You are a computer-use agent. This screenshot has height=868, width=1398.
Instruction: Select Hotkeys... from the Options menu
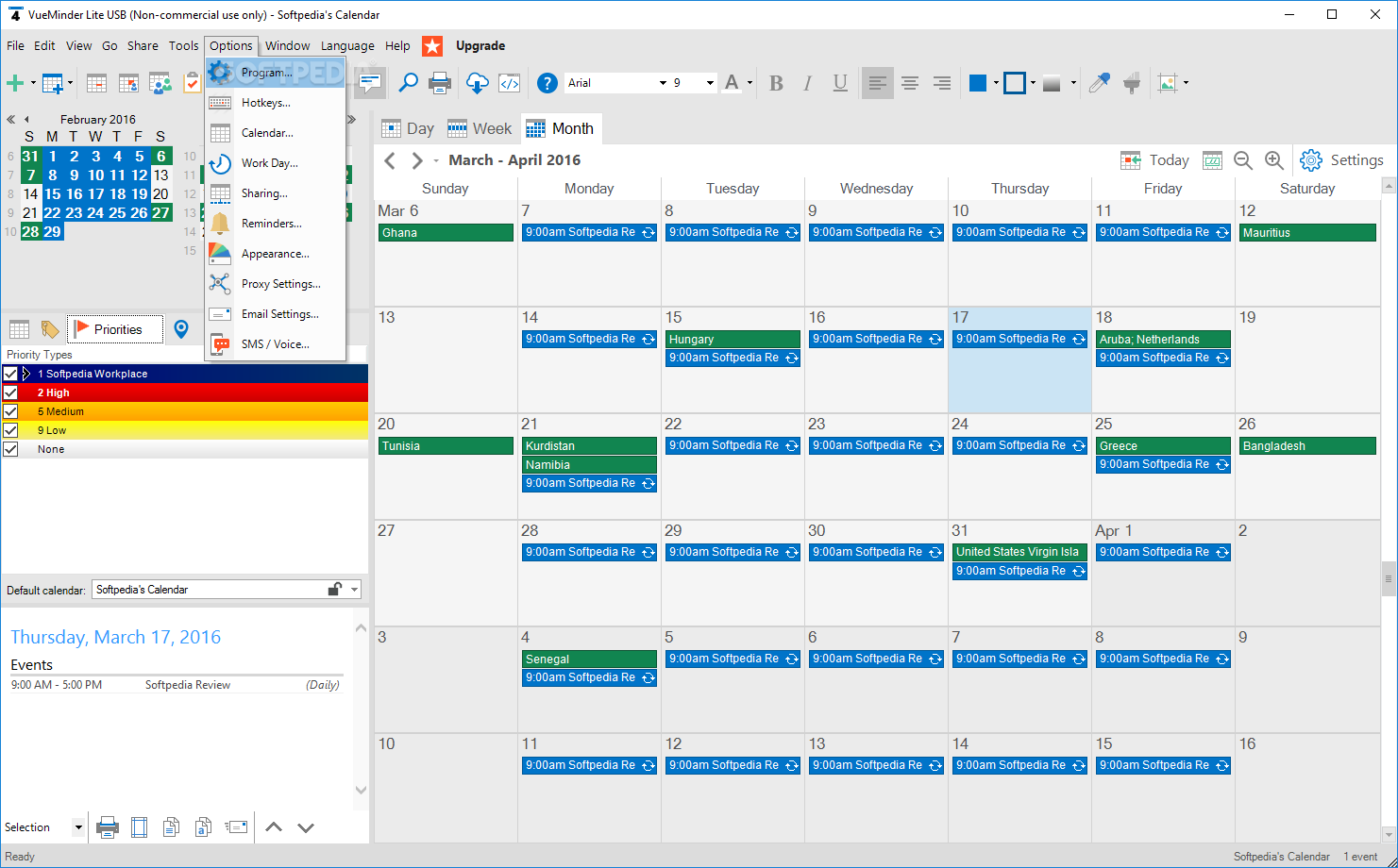click(x=276, y=103)
